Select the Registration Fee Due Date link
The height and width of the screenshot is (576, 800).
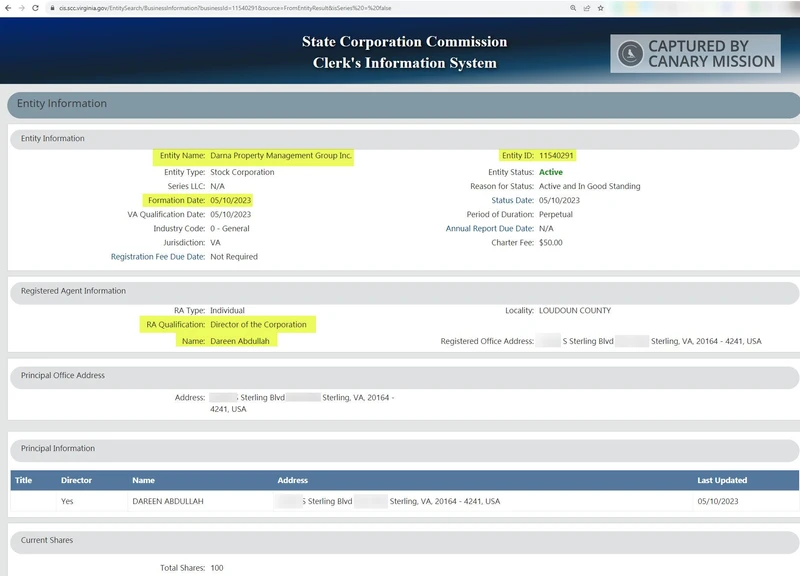coord(157,256)
